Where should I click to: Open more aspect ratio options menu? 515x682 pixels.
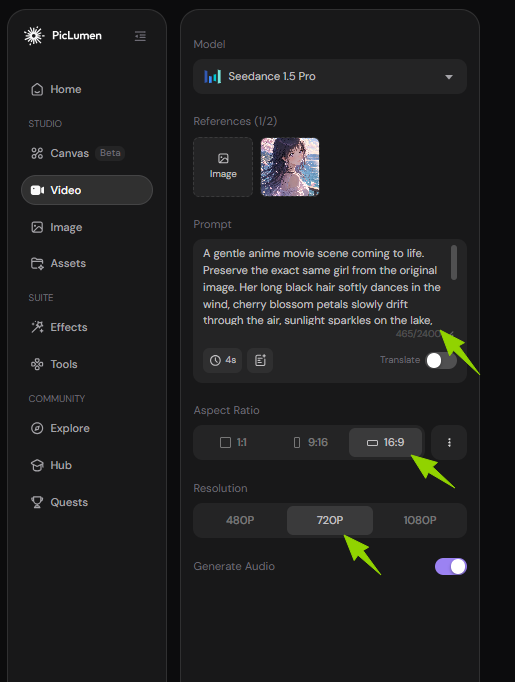449,442
